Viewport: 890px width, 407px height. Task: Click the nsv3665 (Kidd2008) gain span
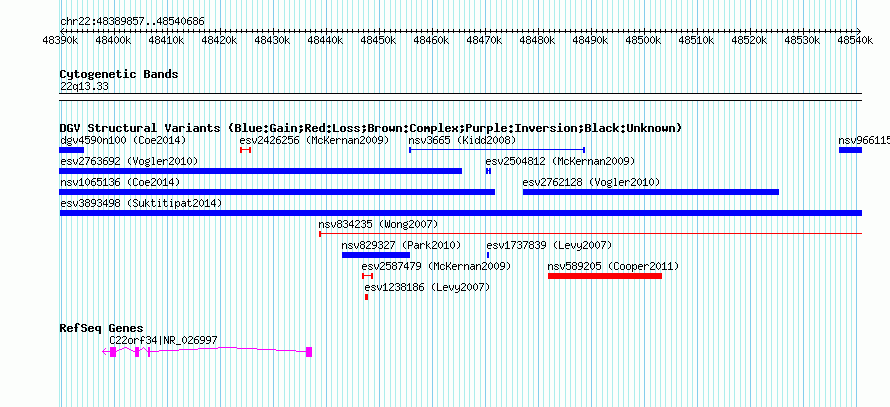click(x=497, y=150)
